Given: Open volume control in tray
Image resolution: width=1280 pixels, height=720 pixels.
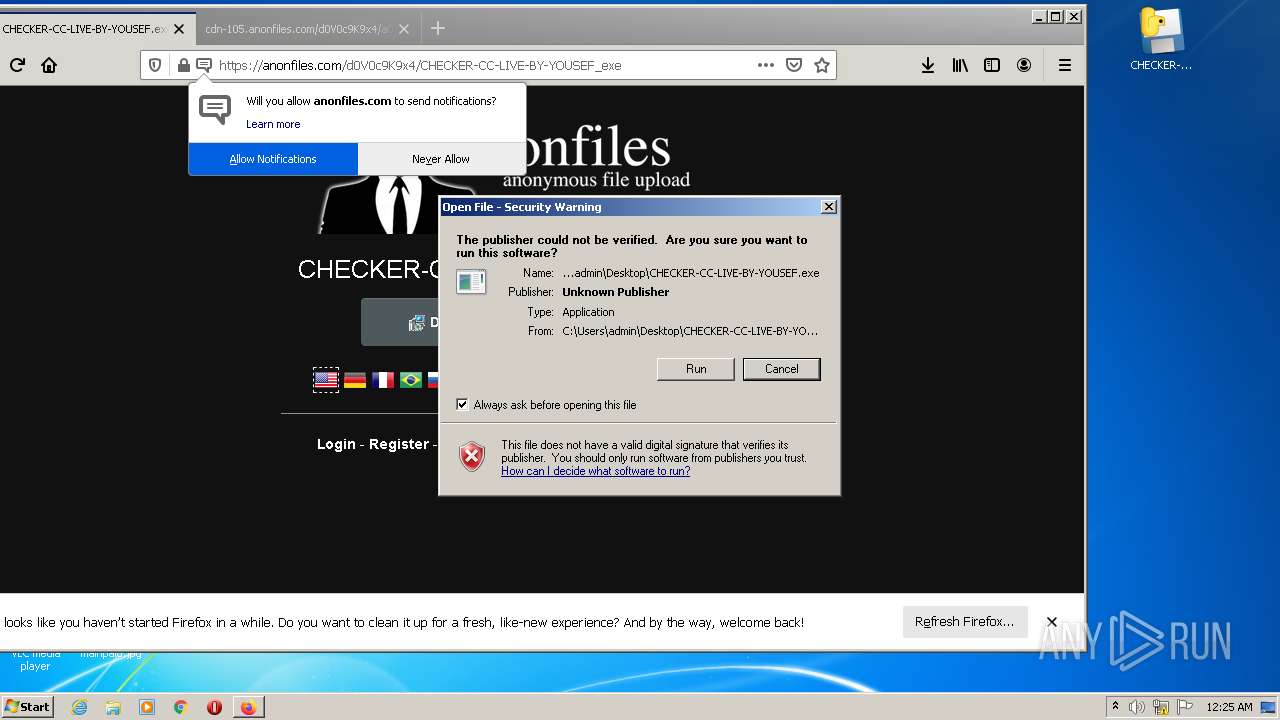Looking at the screenshot, I should (x=1137, y=707).
